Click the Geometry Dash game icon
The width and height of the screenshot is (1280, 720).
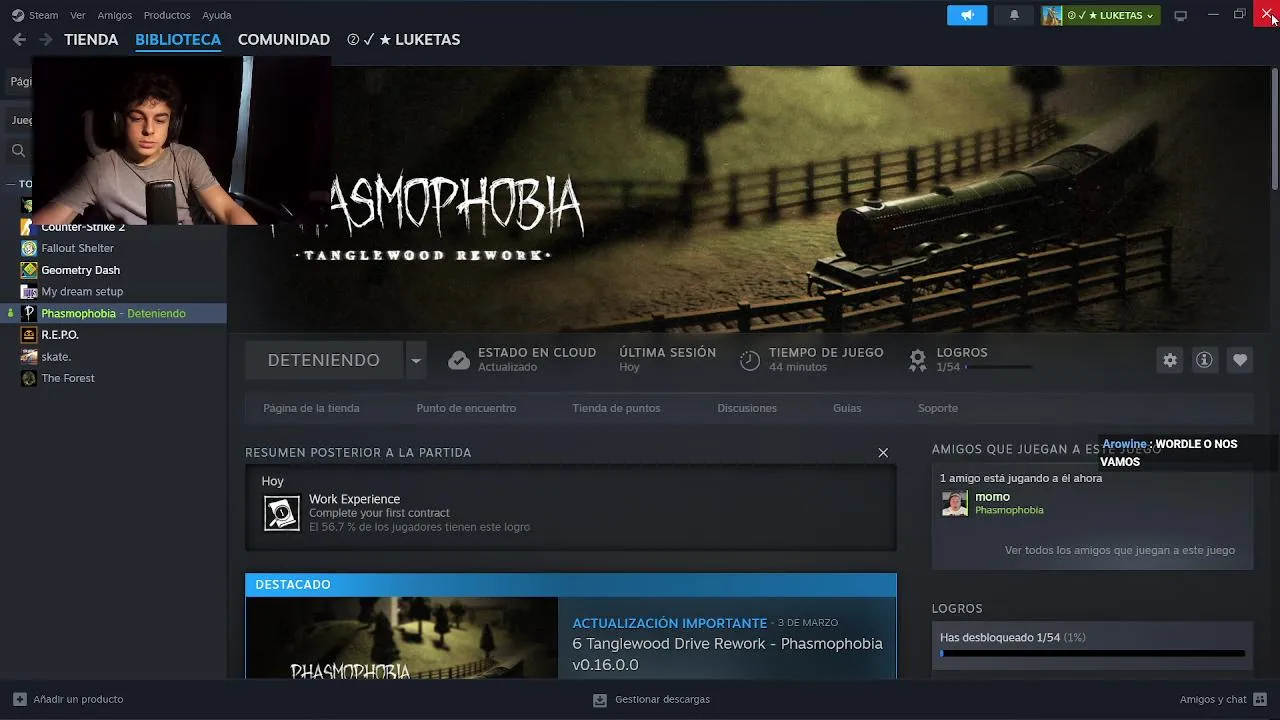(29, 270)
